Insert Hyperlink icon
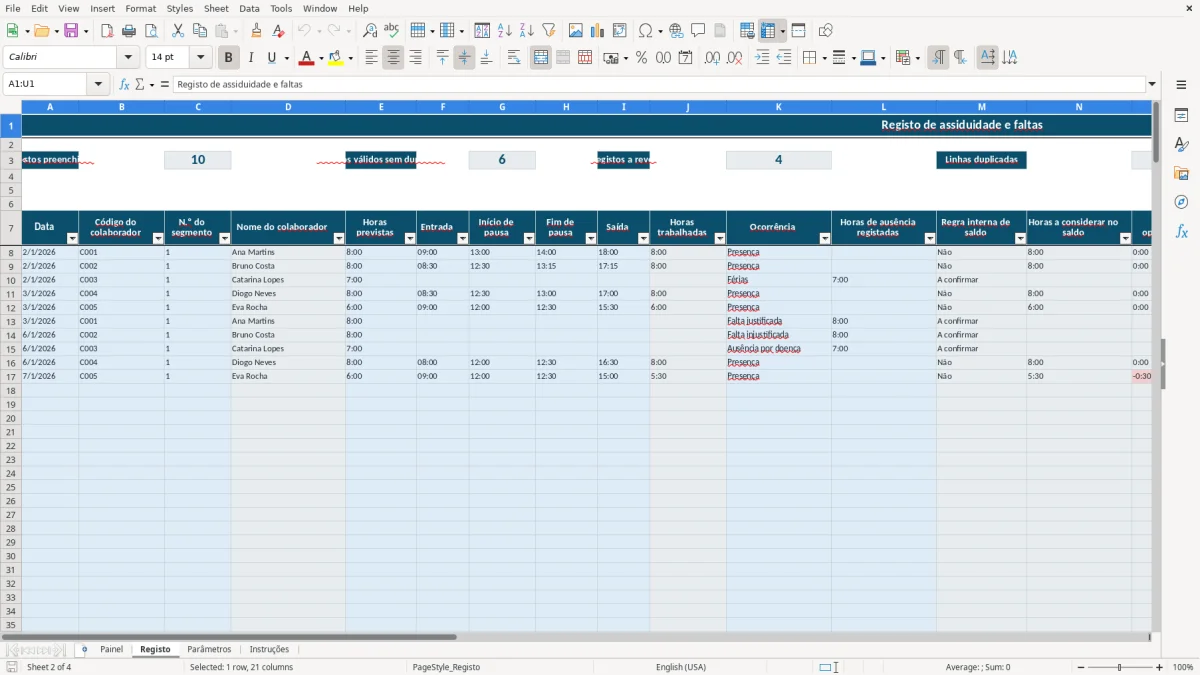1200x675 pixels. tap(676, 31)
